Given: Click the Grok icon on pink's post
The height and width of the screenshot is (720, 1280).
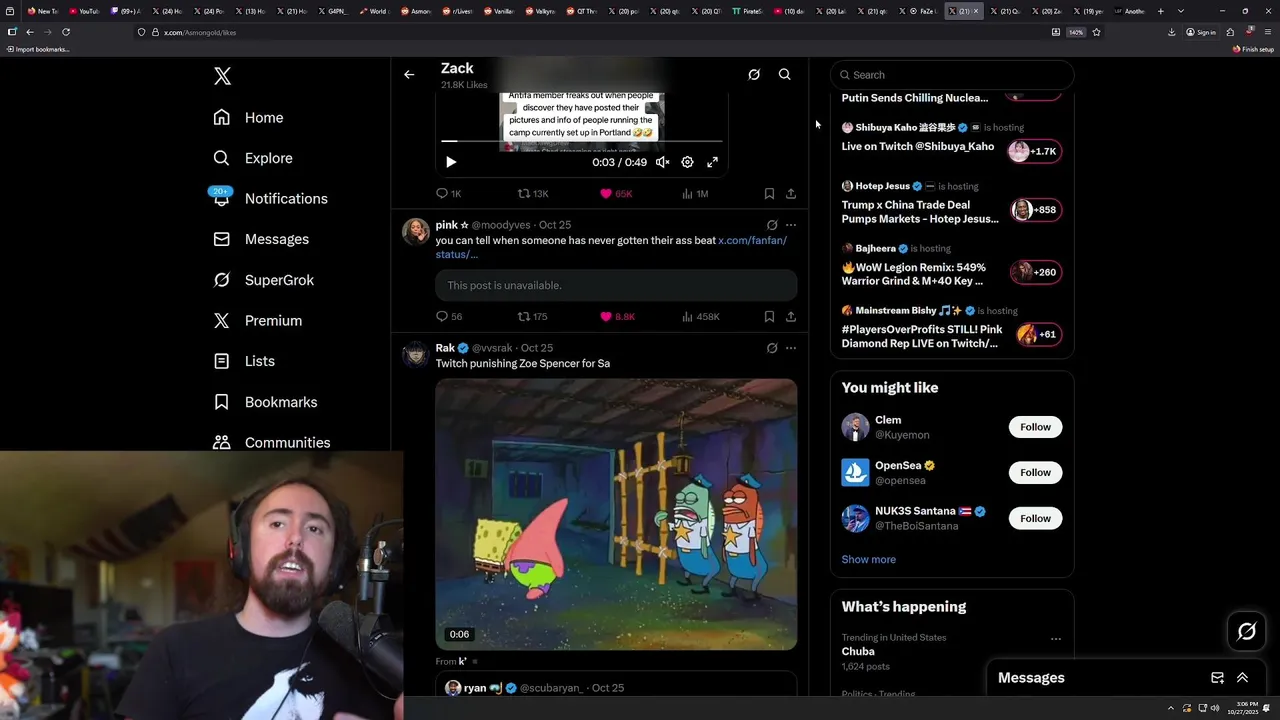Looking at the screenshot, I should click(772, 225).
